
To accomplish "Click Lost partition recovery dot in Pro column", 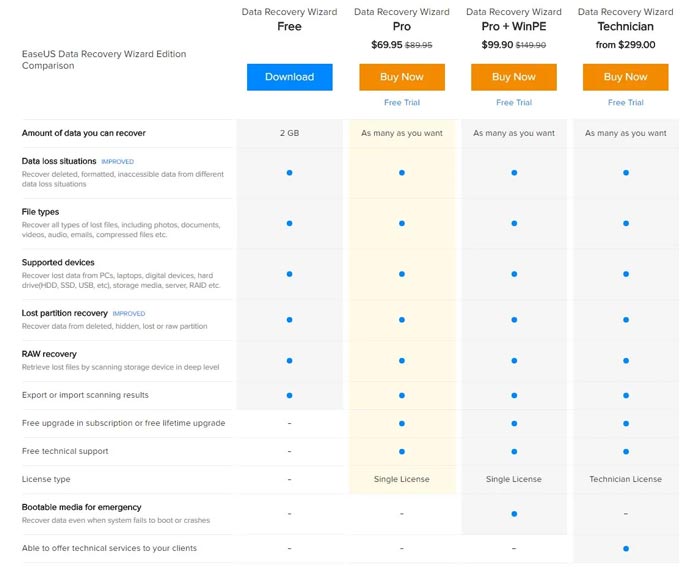I will click(x=401, y=320).
